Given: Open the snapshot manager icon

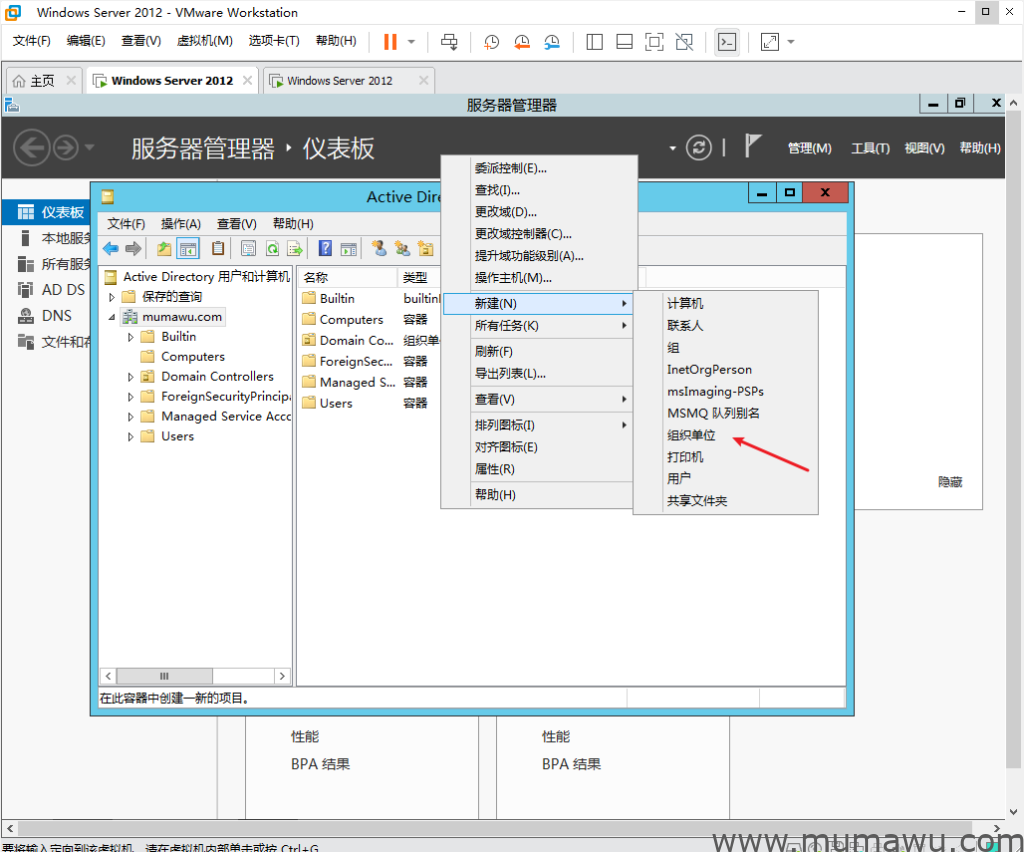Looking at the screenshot, I should (x=552, y=42).
